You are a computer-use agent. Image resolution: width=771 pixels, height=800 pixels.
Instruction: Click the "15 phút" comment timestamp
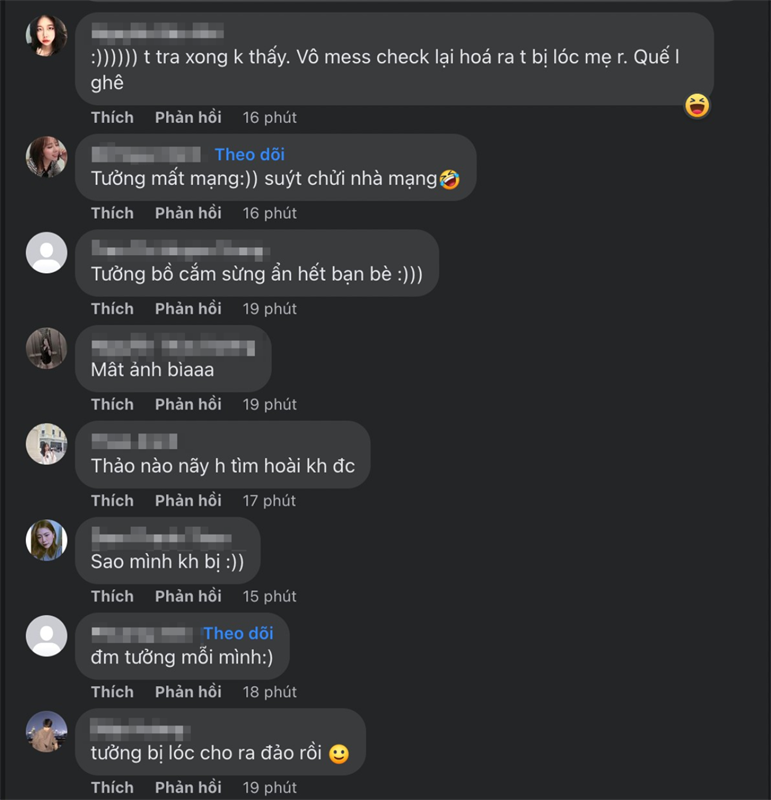(269, 596)
